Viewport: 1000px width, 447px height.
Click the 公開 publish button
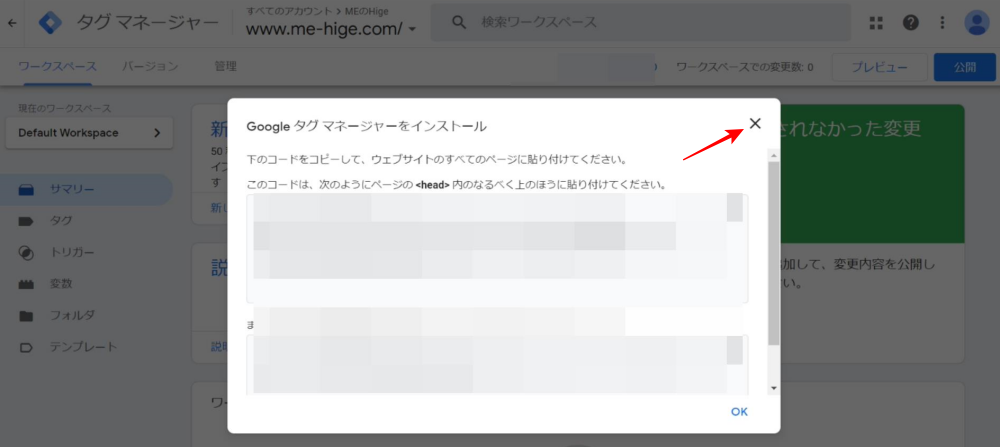965,67
